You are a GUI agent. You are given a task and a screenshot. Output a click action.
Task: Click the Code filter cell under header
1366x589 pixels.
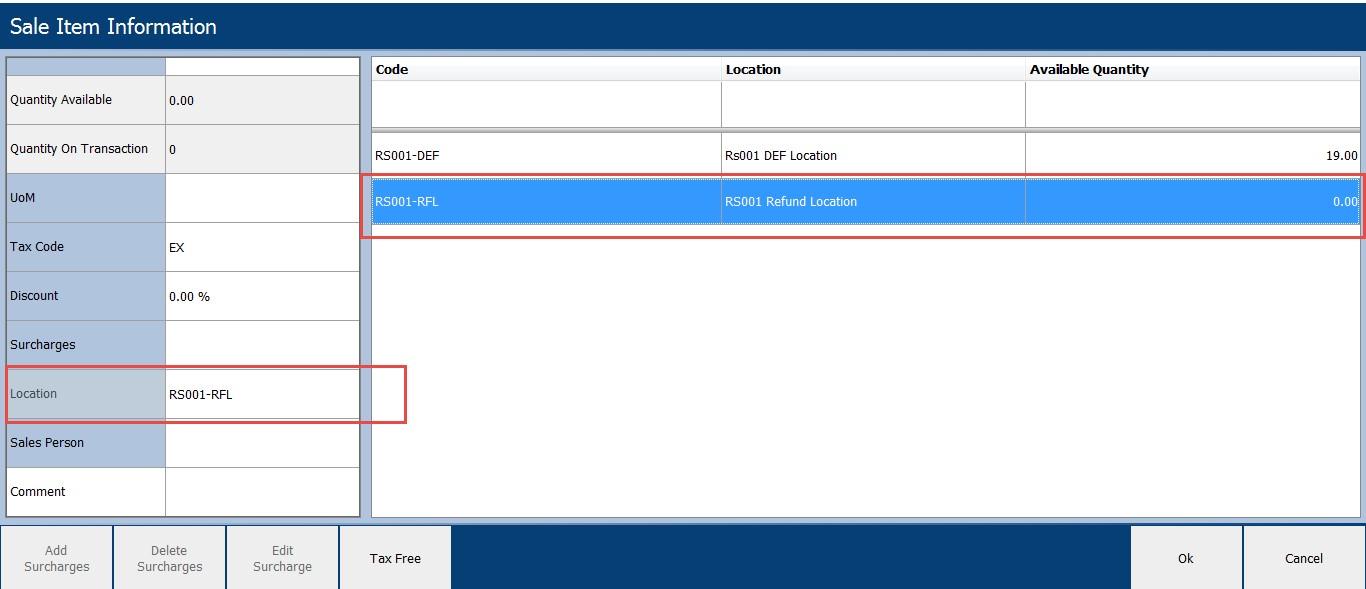click(546, 104)
